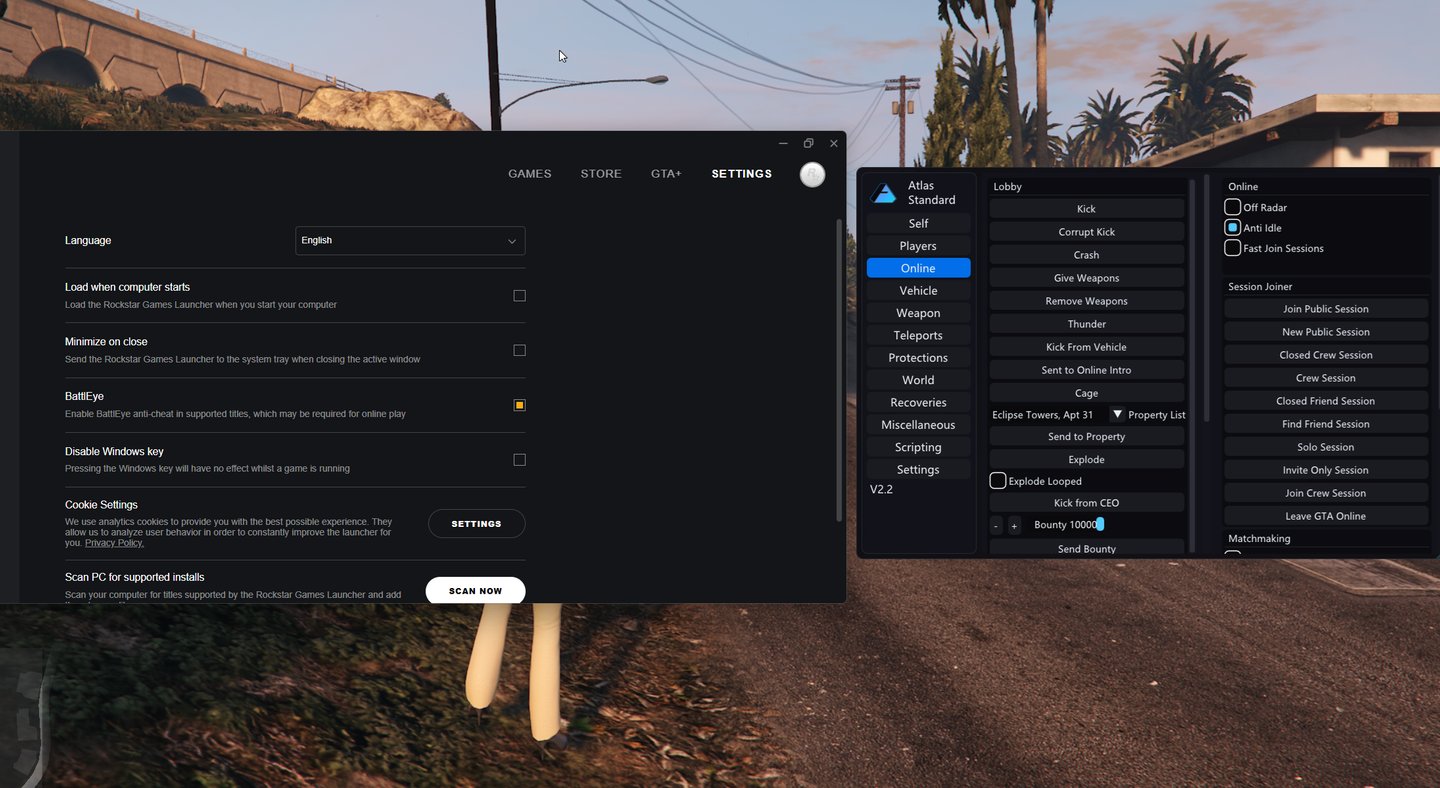Click the Cage button
1440x788 pixels.
[x=1086, y=393]
